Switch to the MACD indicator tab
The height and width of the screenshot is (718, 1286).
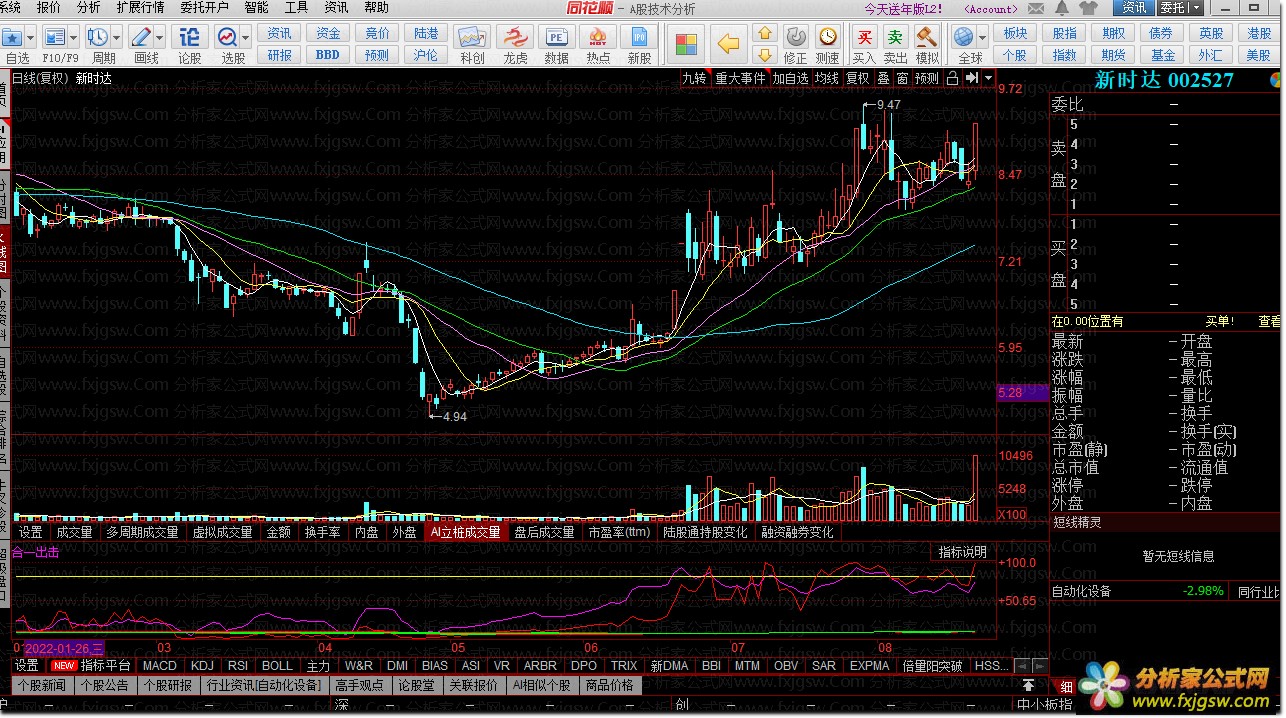click(x=160, y=666)
